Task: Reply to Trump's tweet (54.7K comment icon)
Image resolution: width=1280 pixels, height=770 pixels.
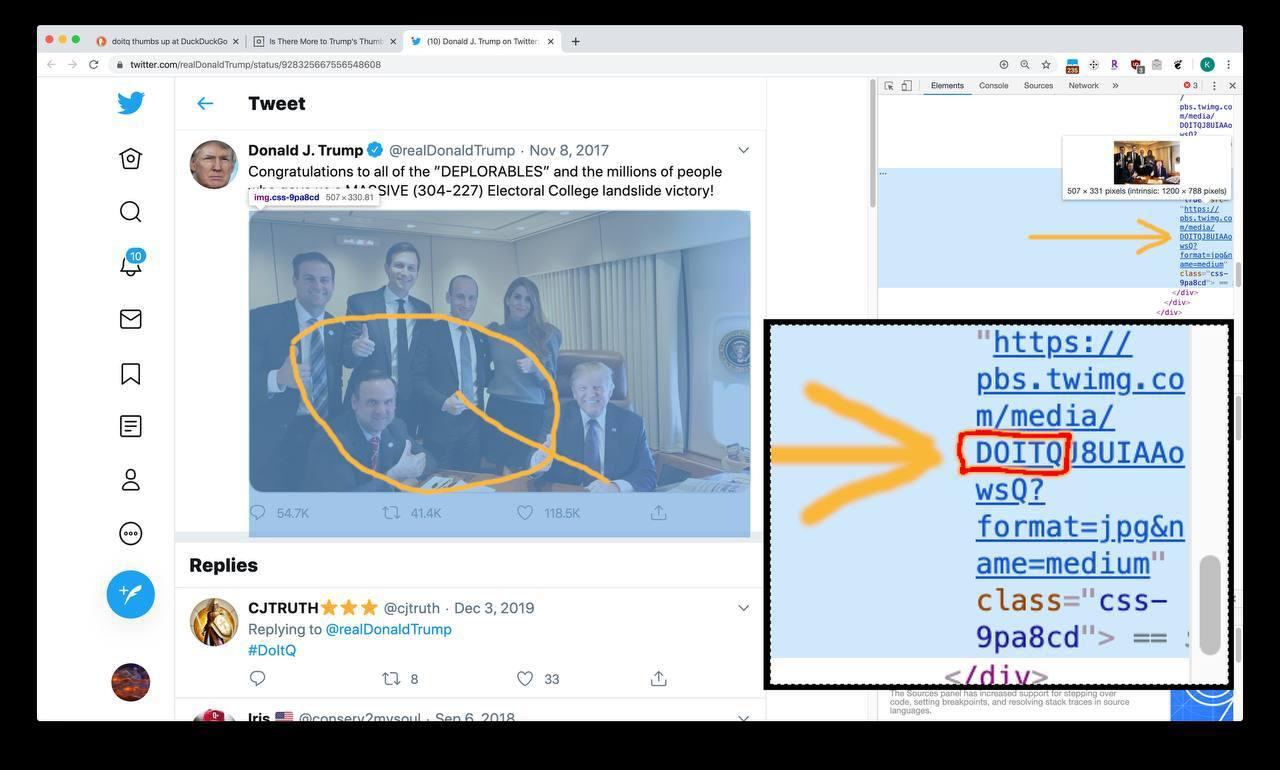Action: [258, 513]
